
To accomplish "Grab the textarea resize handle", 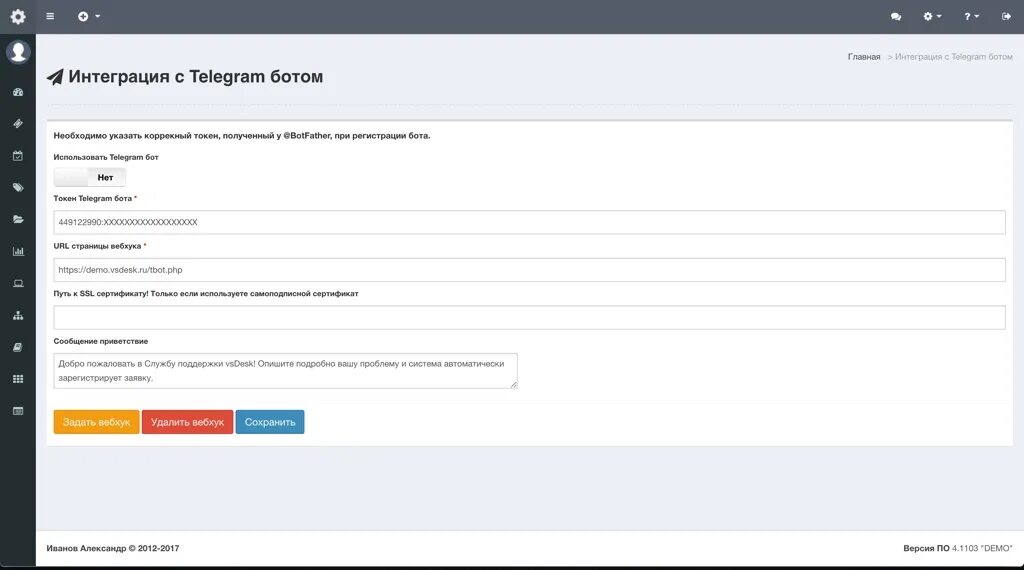I will (514, 385).
